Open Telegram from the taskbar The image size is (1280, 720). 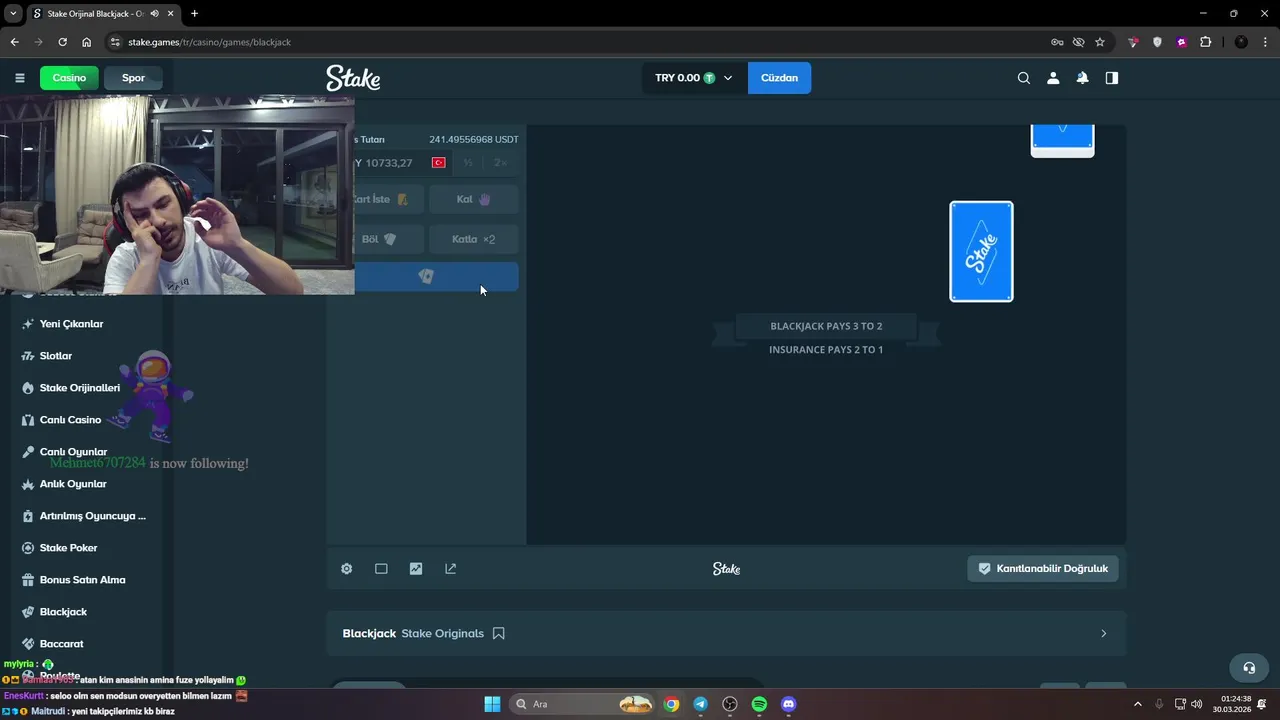(700, 704)
